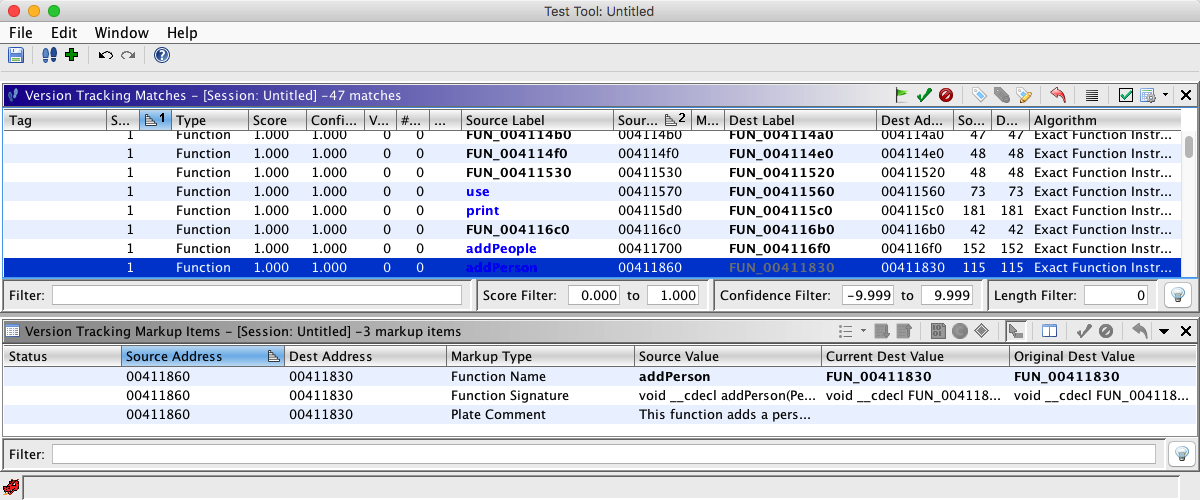Image resolution: width=1200 pixels, height=500 pixels.
Task: Click the blue footprints icon in toolbar
Action: [x=49, y=55]
